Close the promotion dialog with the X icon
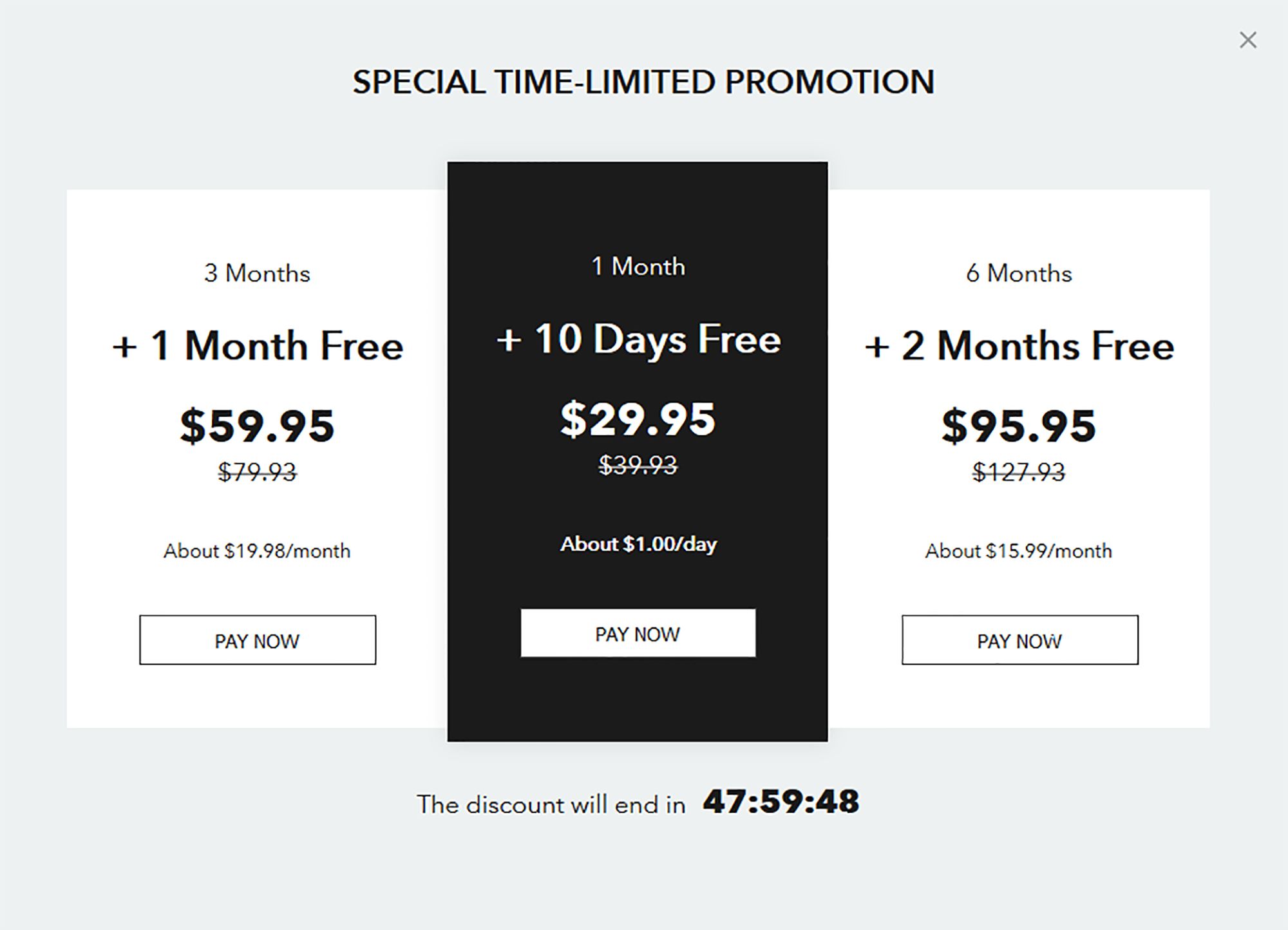Viewport: 1288px width, 930px height. pos(1248,40)
